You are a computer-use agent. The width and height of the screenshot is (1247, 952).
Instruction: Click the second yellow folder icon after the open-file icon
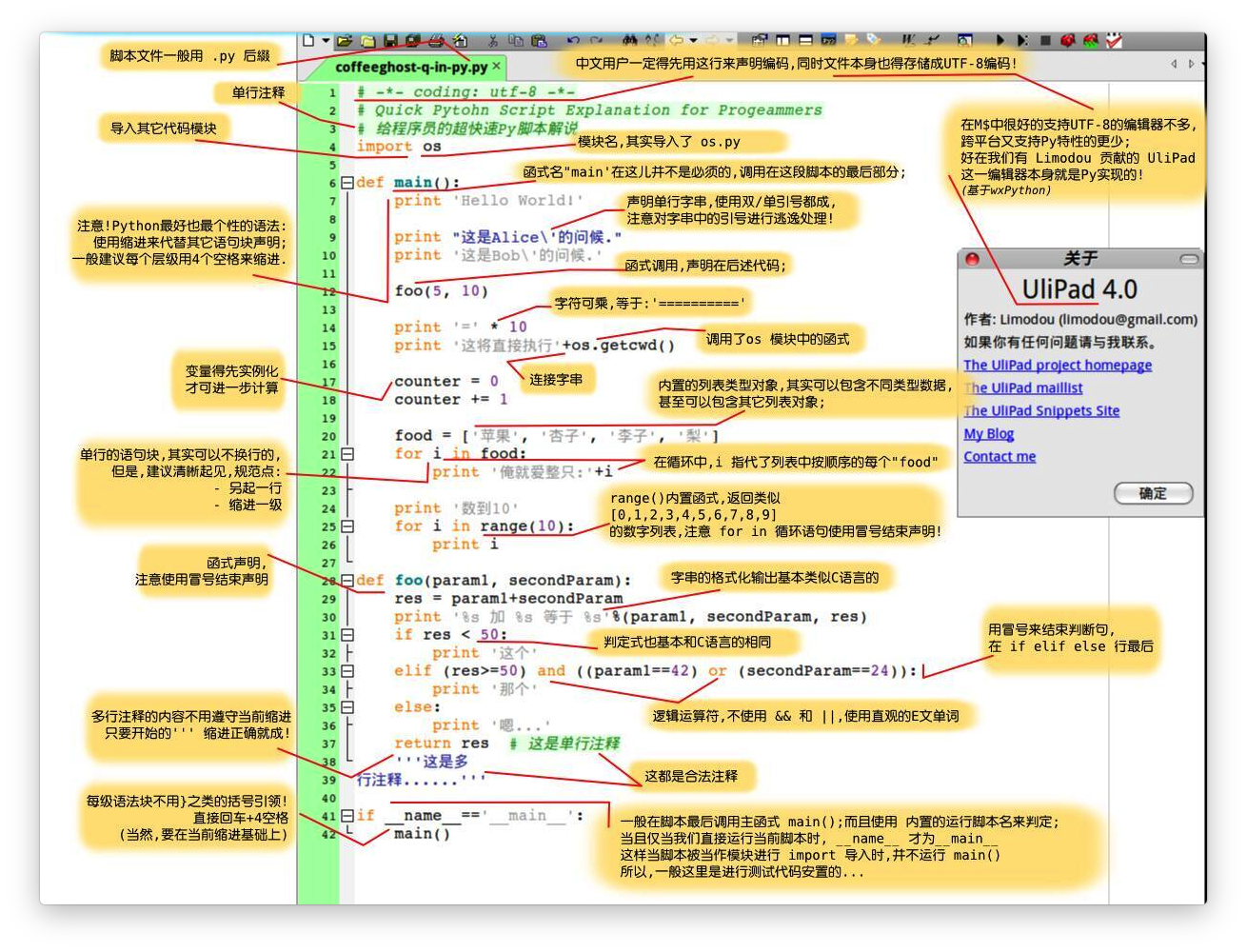[367, 41]
